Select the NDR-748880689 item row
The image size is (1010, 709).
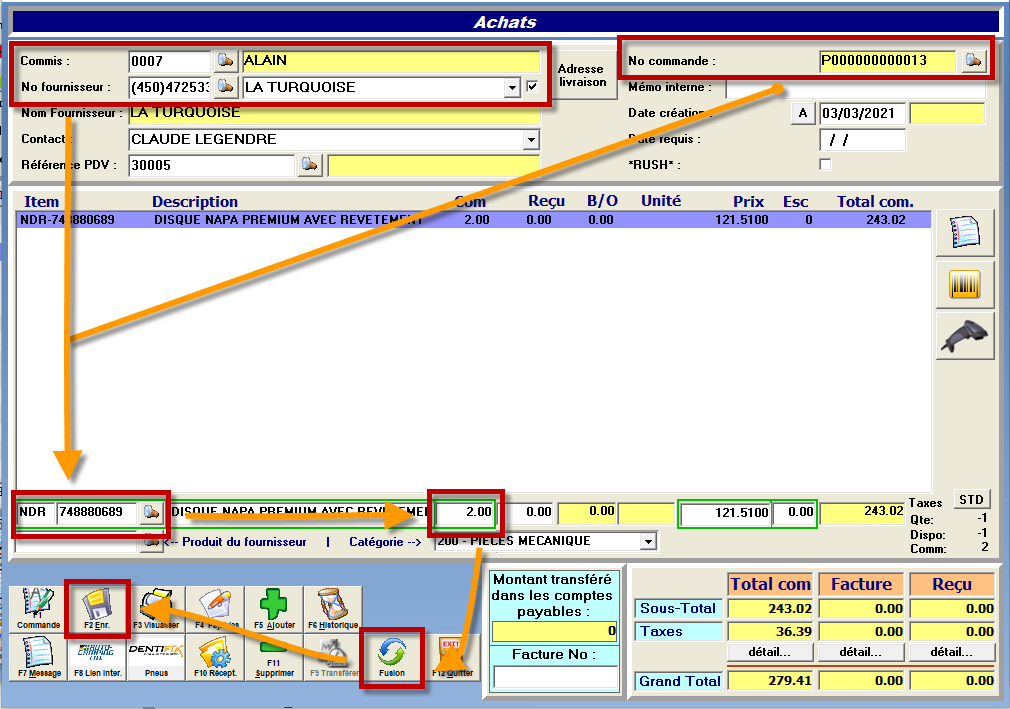(x=473, y=220)
